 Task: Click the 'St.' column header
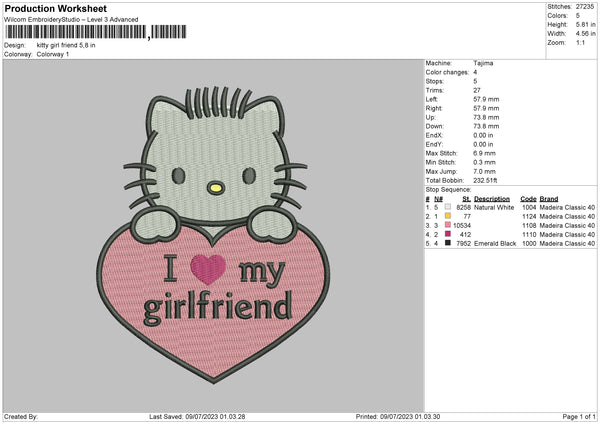466,198
